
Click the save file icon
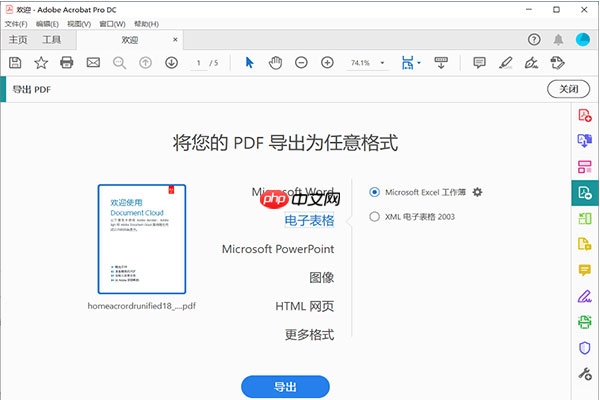pyautogui.click(x=15, y=62)
